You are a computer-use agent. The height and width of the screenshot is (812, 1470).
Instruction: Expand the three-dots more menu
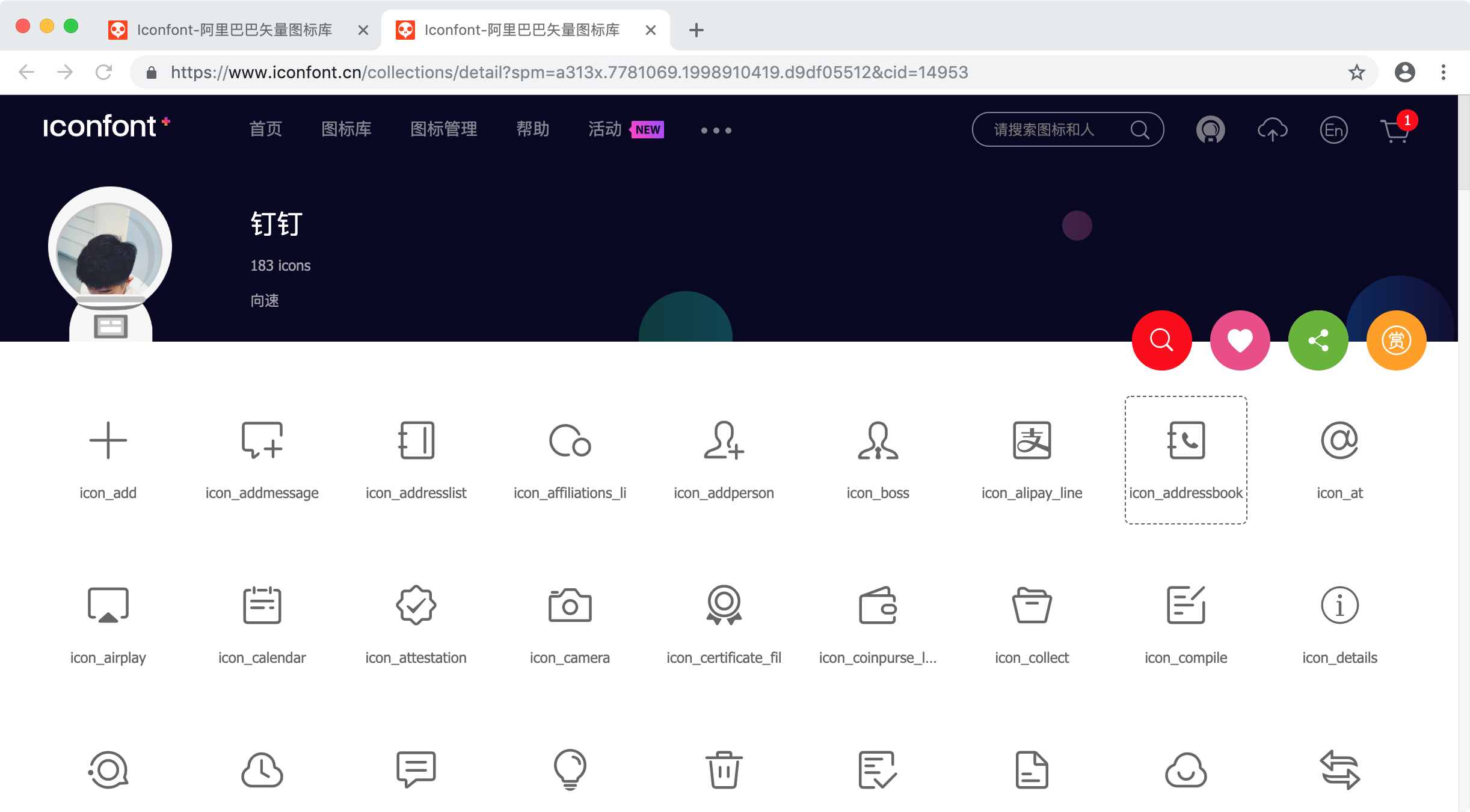716,130
